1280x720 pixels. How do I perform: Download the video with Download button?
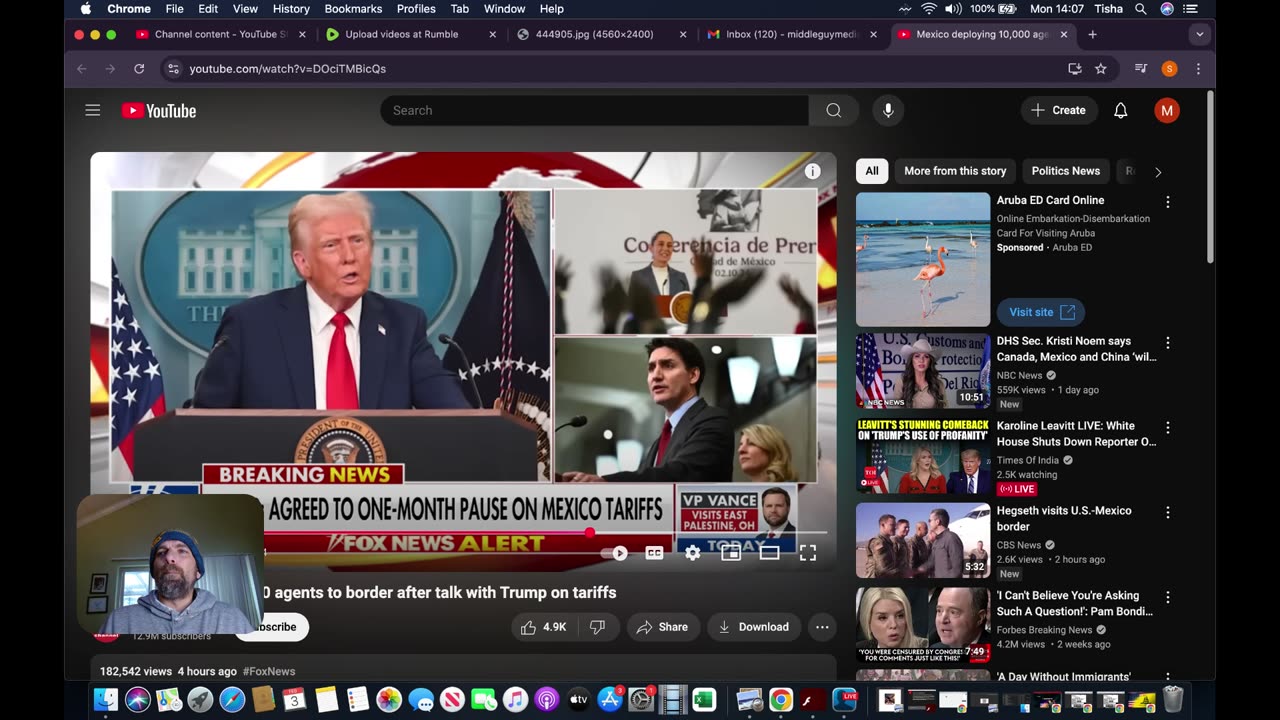[754, 627]
